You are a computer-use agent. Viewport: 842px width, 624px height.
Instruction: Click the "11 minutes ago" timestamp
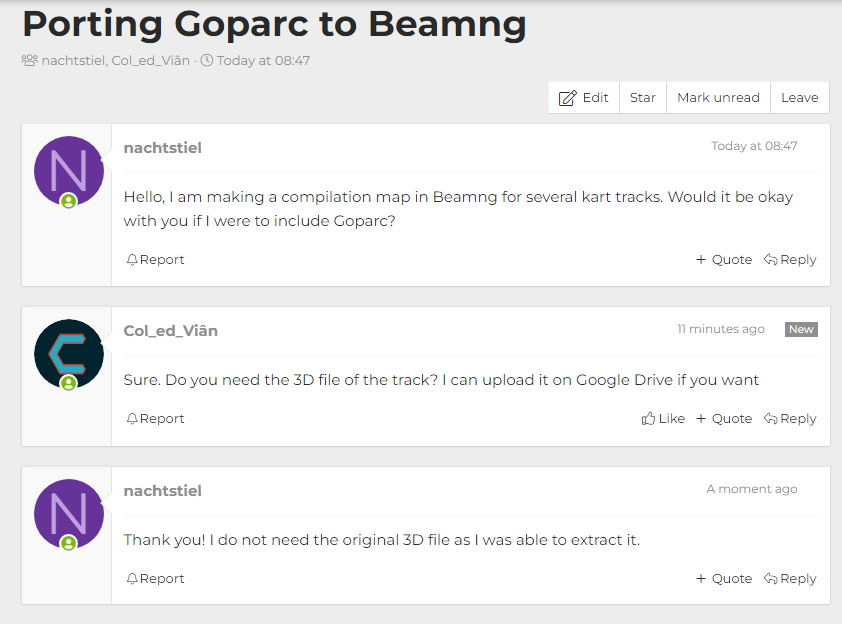[720, 329]
